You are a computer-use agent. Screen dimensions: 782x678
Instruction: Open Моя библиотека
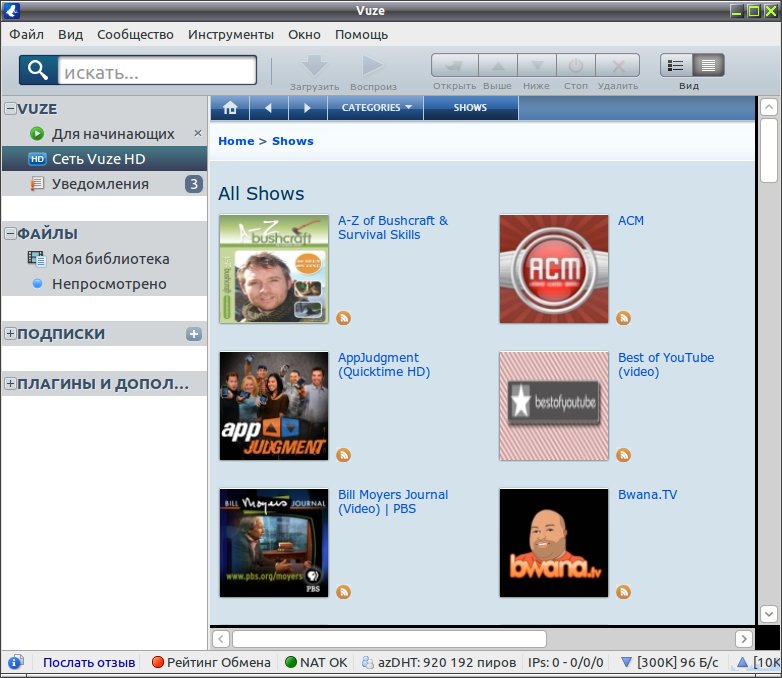(104, 258)
